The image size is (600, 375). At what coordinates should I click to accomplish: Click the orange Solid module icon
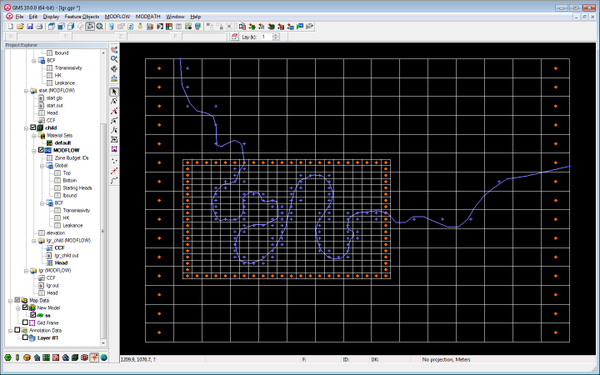27,357
